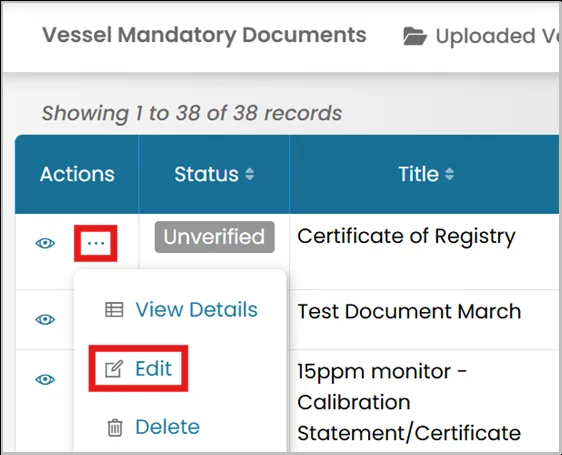Select View Details from the dropdown menu
This screenshot has width=562, height=455.
coord(196,309)
